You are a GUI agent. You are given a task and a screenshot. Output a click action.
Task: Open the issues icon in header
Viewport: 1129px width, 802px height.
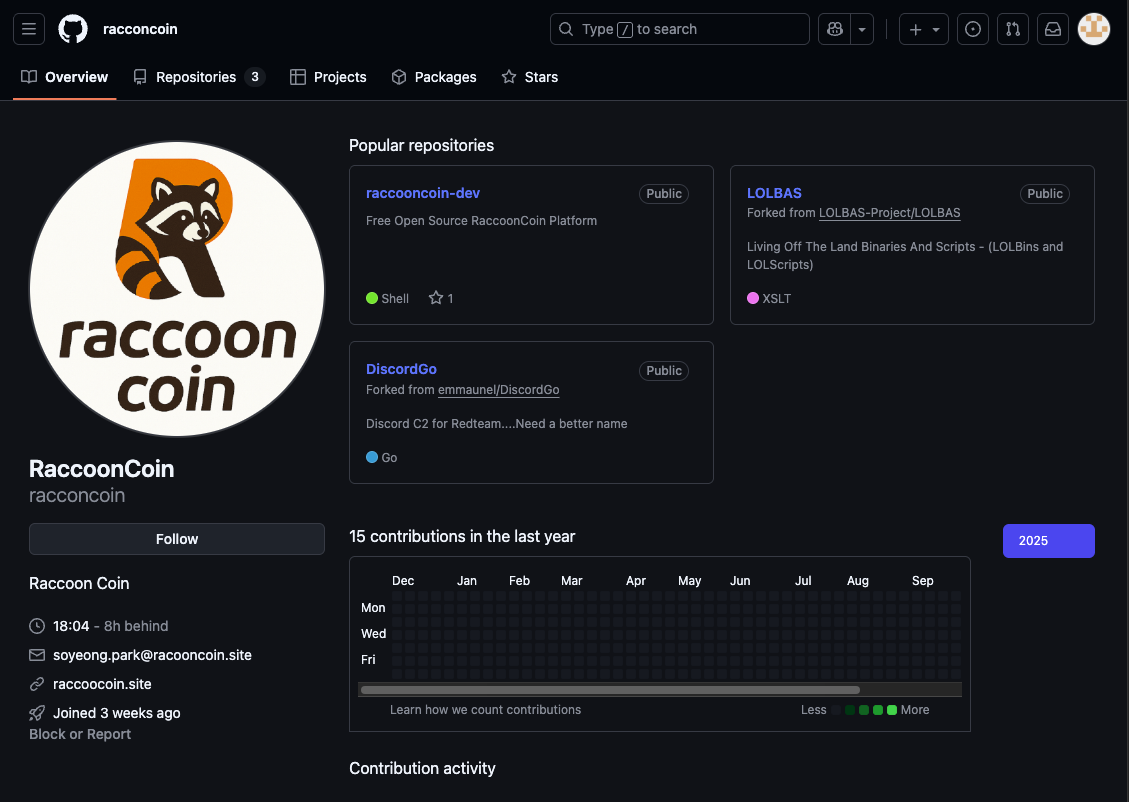973,30
